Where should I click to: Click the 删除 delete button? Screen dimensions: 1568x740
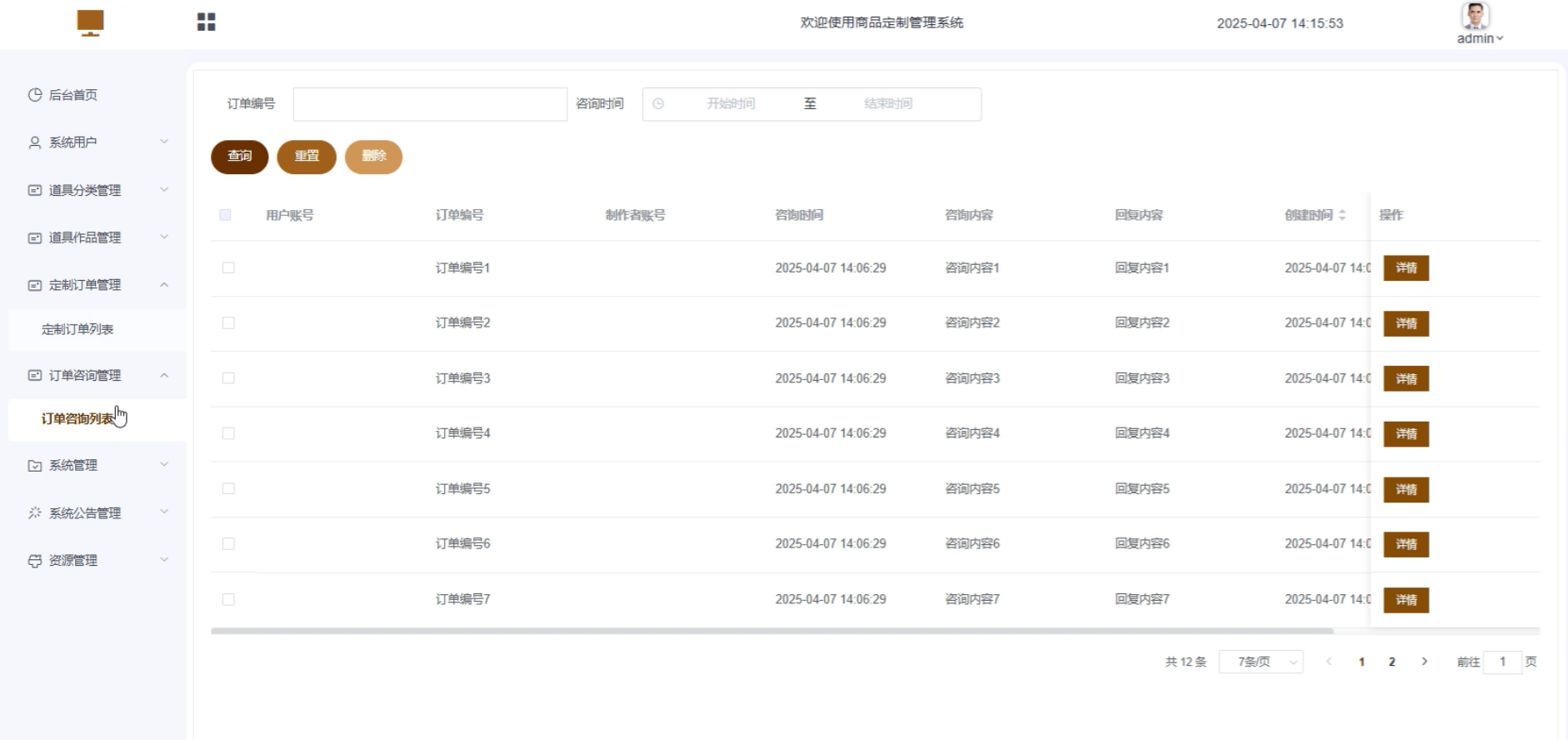[374, 157]
